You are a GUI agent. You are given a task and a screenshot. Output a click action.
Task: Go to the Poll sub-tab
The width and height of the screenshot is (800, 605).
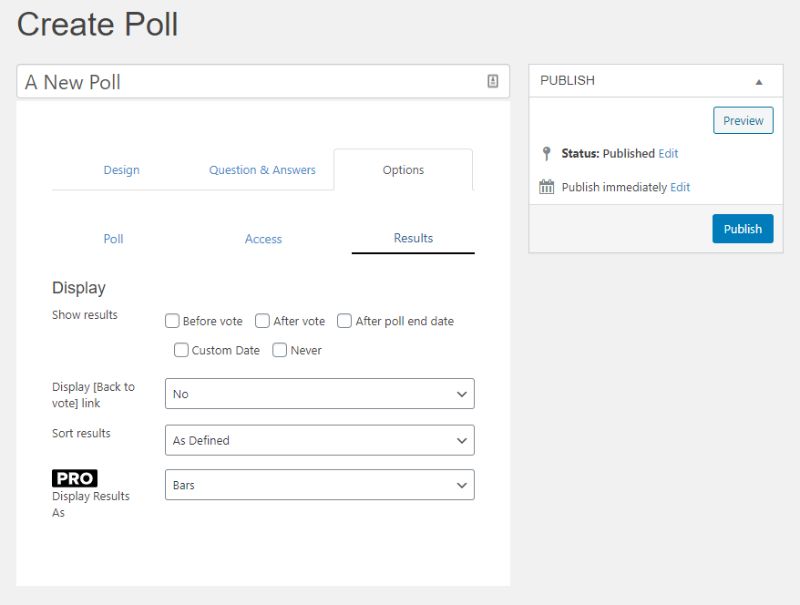click(x=113, y=239)
